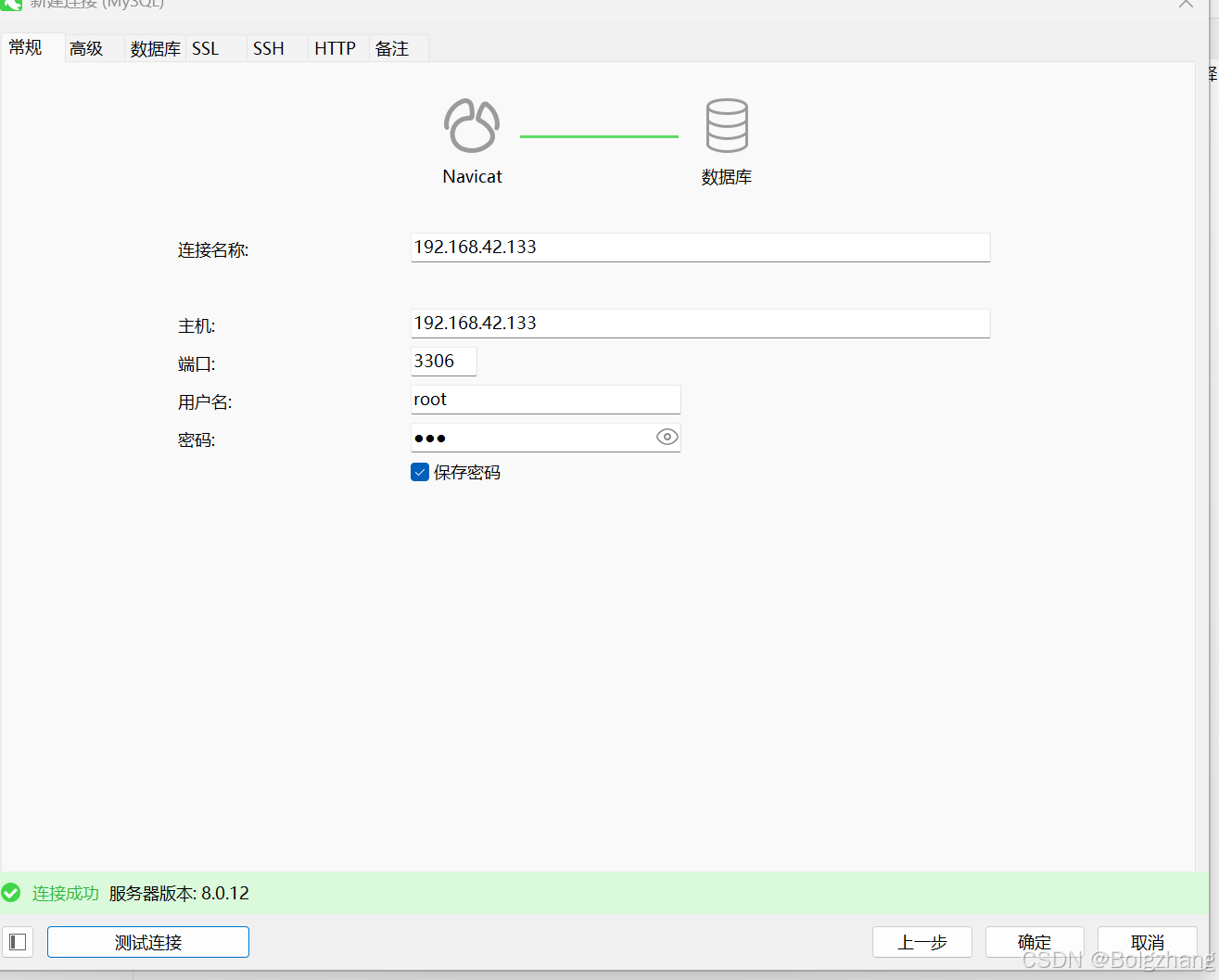Click the green connection success check icon
The width and height of the screenshot is (1219, 980).
11,893
